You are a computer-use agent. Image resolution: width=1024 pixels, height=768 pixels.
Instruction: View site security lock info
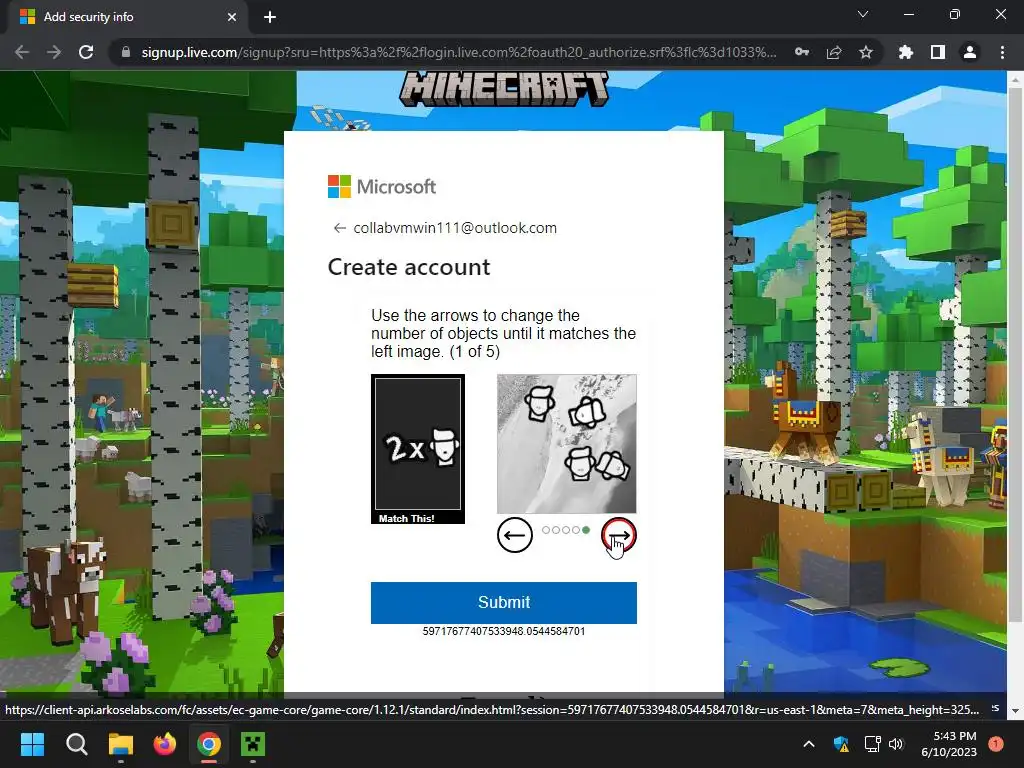pos(126,52)
